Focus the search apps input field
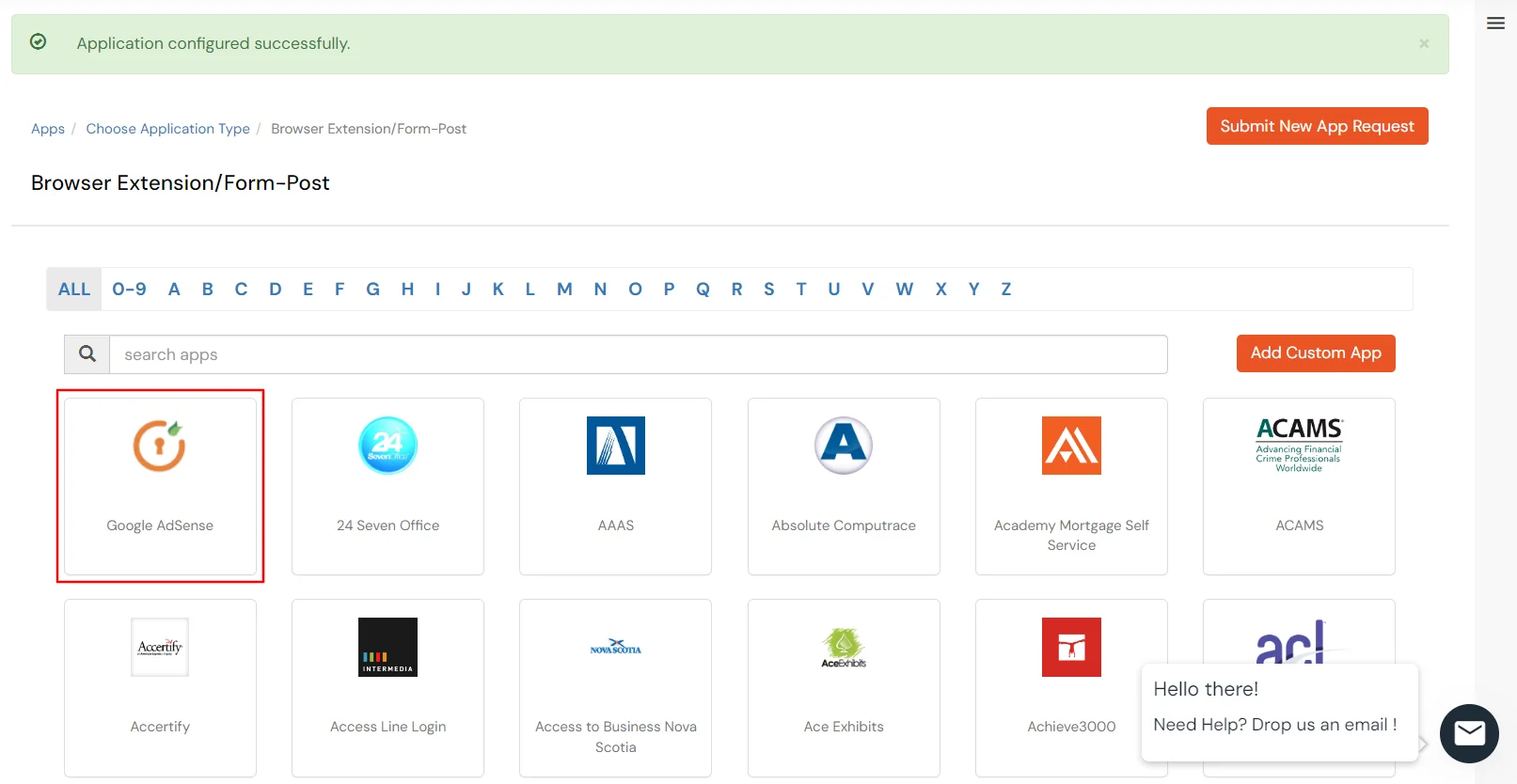This screenshot has height=784, width=1517. click(x=639, y=354)
